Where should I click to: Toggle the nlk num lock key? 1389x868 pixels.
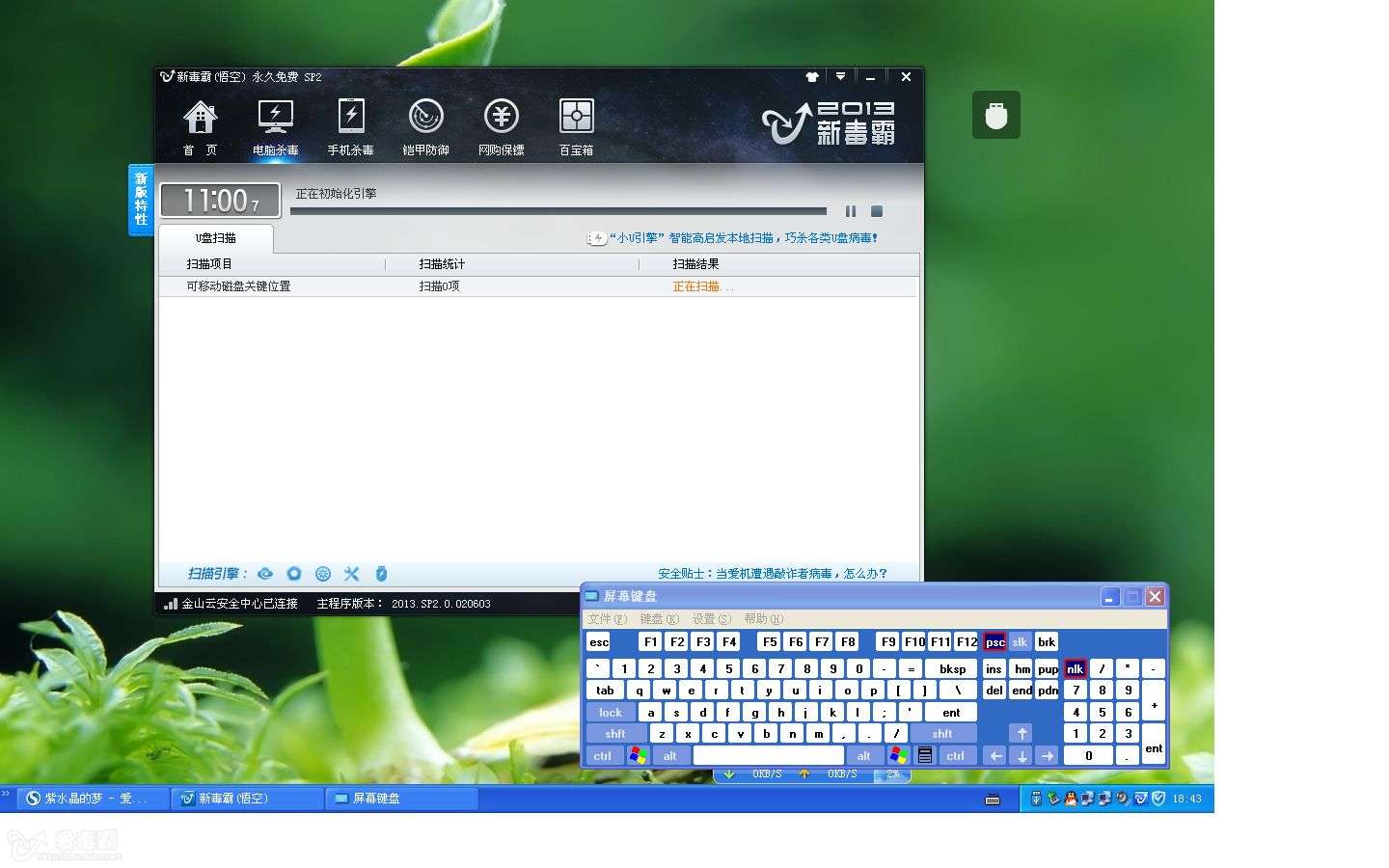[x=1075, y=668]
